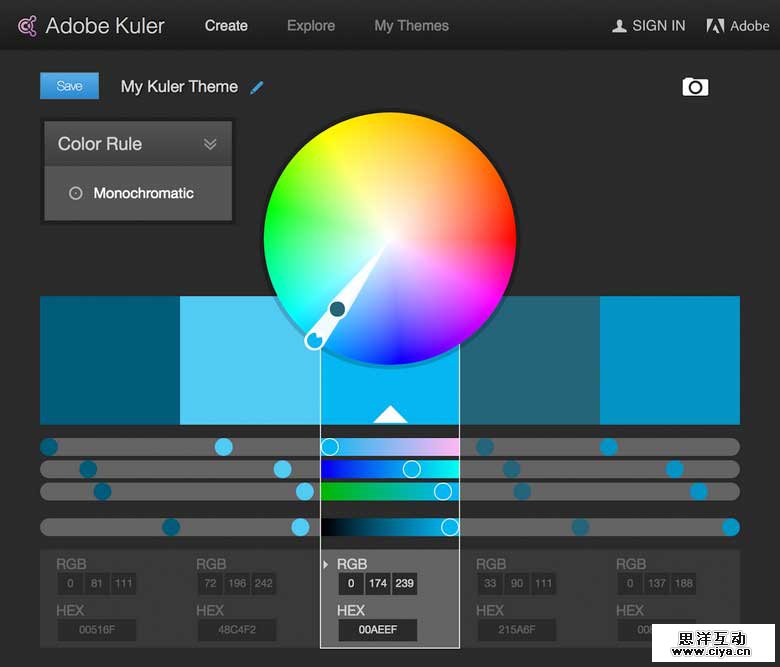This screenshot has height=667, width=780.
Task: Open the Explore tab
Action: coord(311,26)
